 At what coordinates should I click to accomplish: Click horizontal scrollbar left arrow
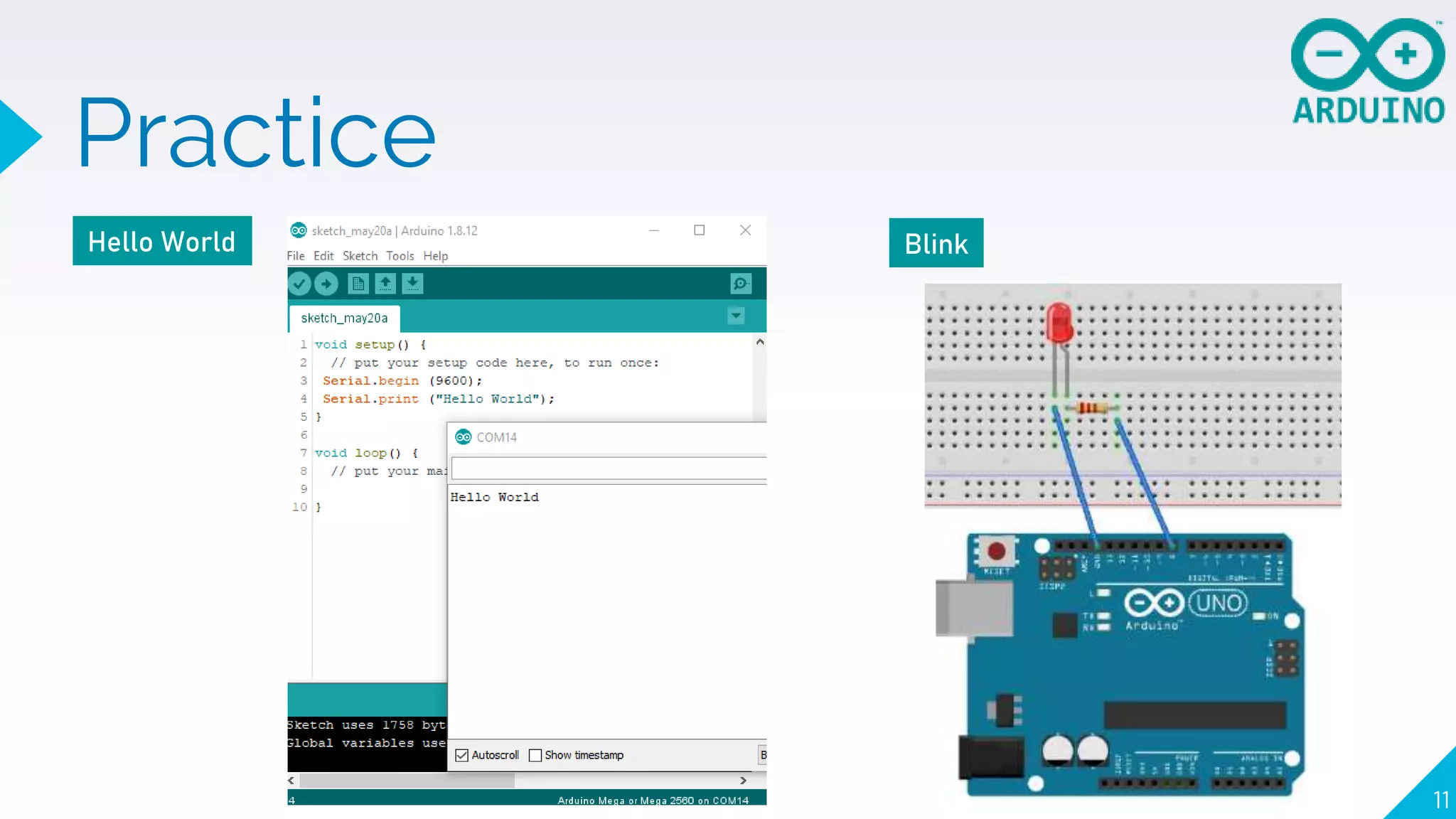pos(291,781)
